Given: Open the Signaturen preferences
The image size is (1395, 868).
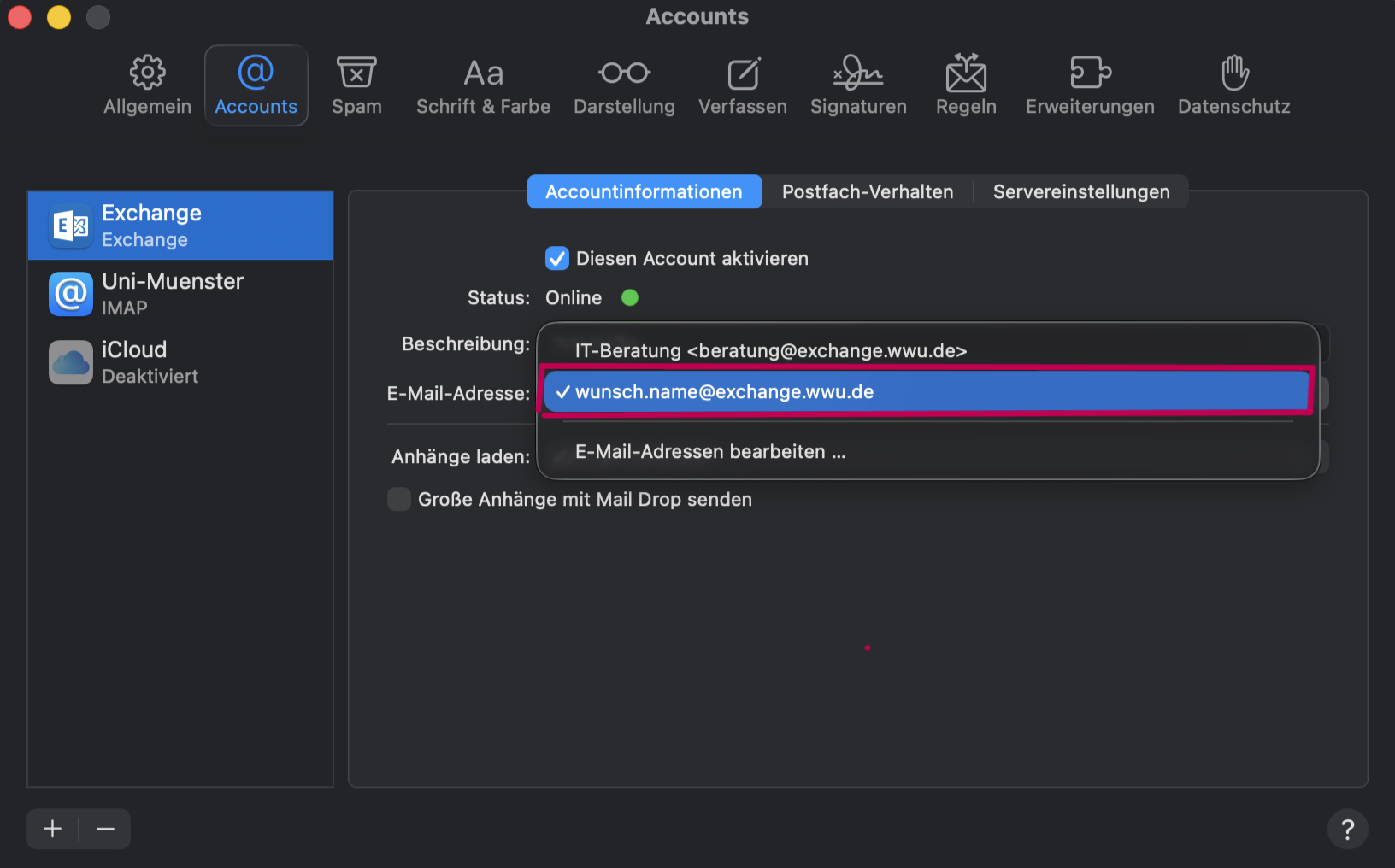Looking at the screenshot, I should (858, 85).
